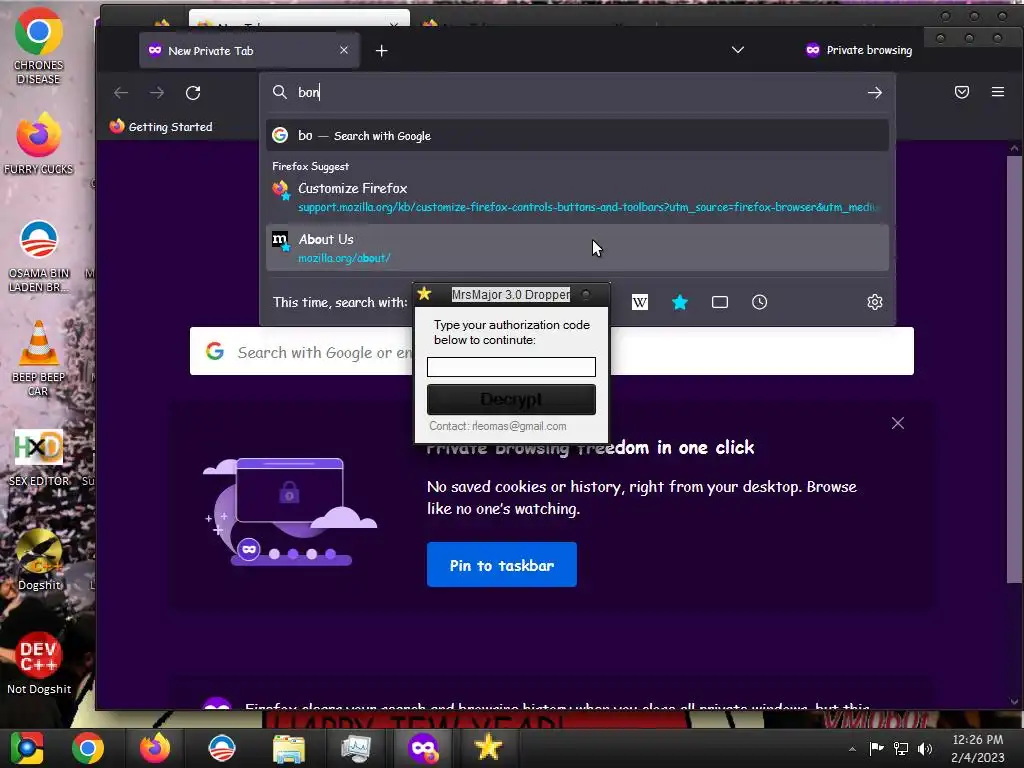1024x768 pixels.
Task: Click the Firefox Suggest heading text
Action: click(x=310, y=167)
